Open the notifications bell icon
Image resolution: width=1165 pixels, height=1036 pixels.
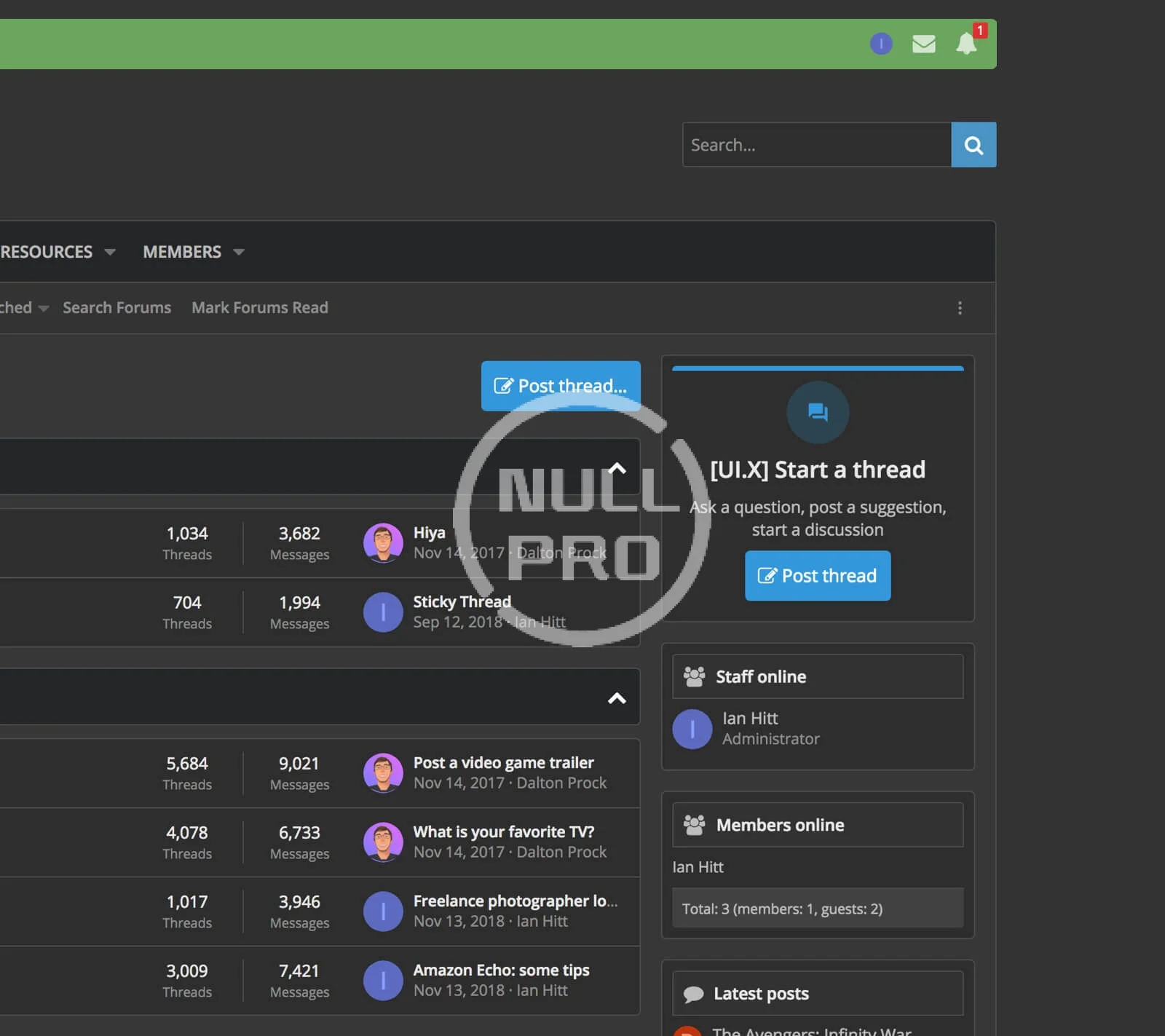966,44
